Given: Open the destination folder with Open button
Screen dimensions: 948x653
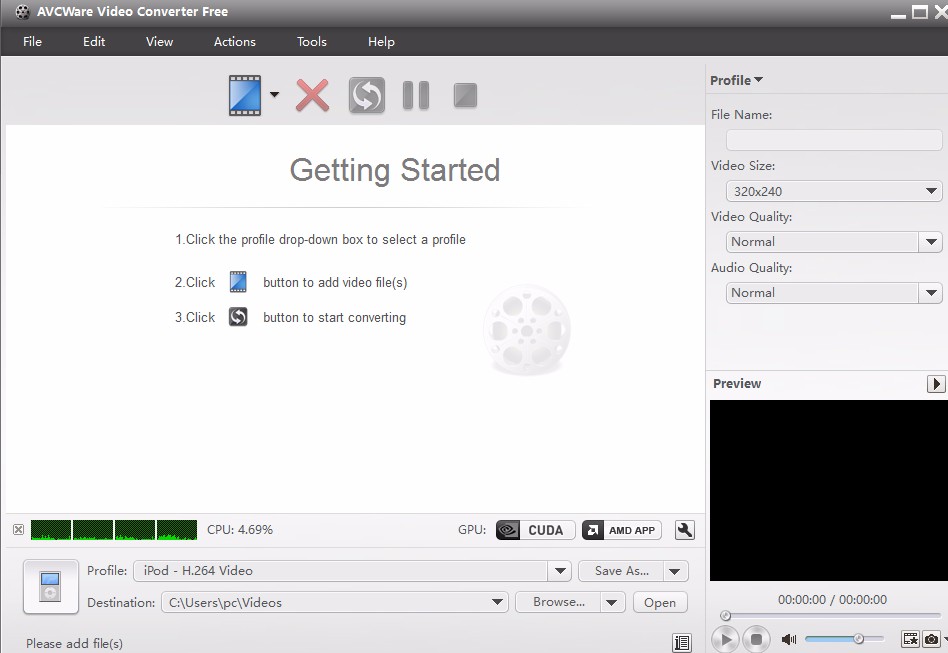Looking at the screenshot, I should click(659, 602).
